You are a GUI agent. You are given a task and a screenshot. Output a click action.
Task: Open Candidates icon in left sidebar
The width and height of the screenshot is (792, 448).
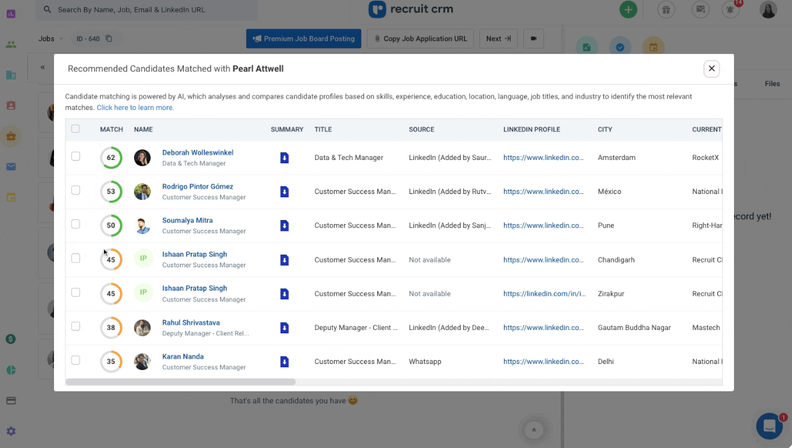coord(11,44)
